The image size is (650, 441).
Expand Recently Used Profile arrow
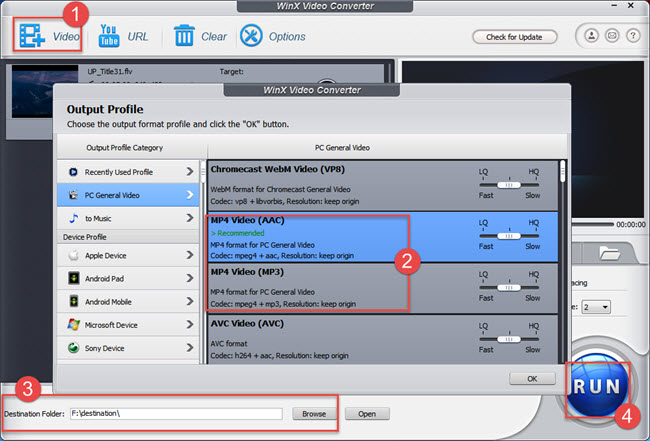(189, 172)
